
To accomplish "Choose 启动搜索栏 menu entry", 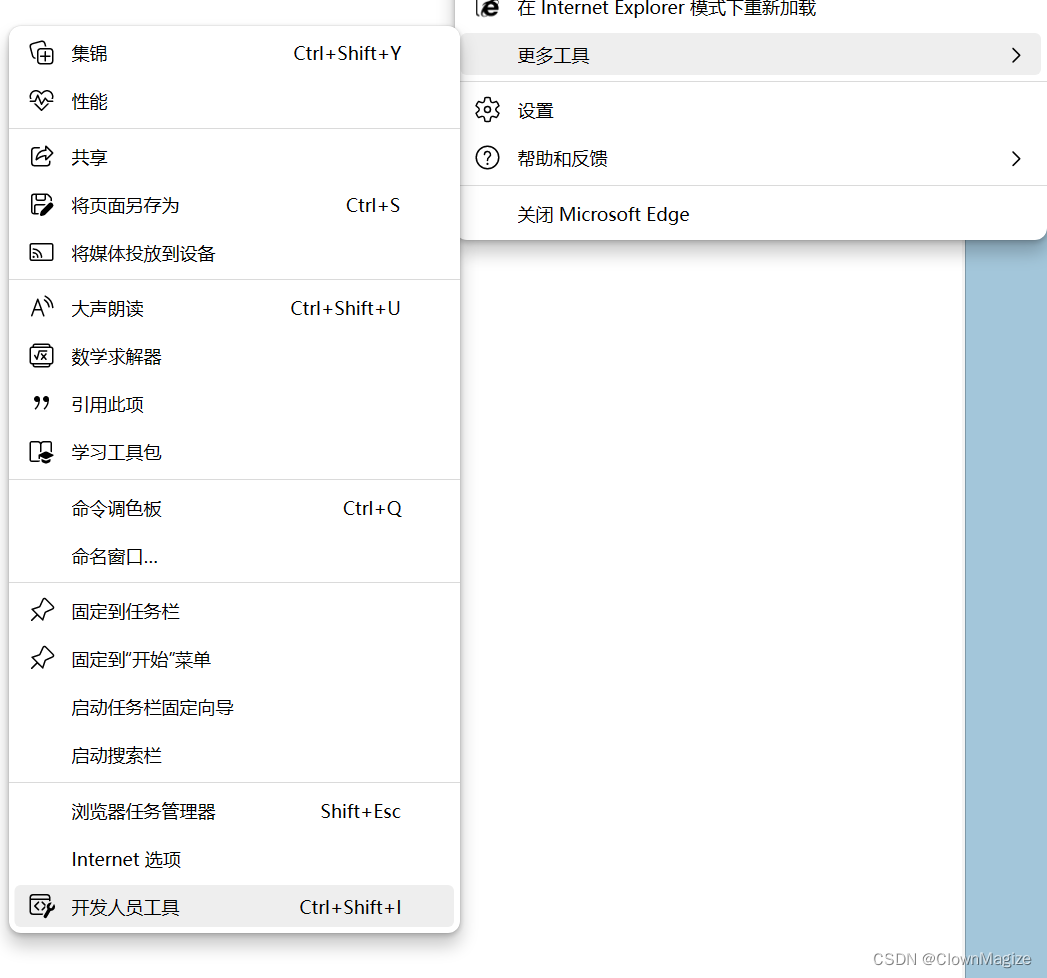I will 234,756.
